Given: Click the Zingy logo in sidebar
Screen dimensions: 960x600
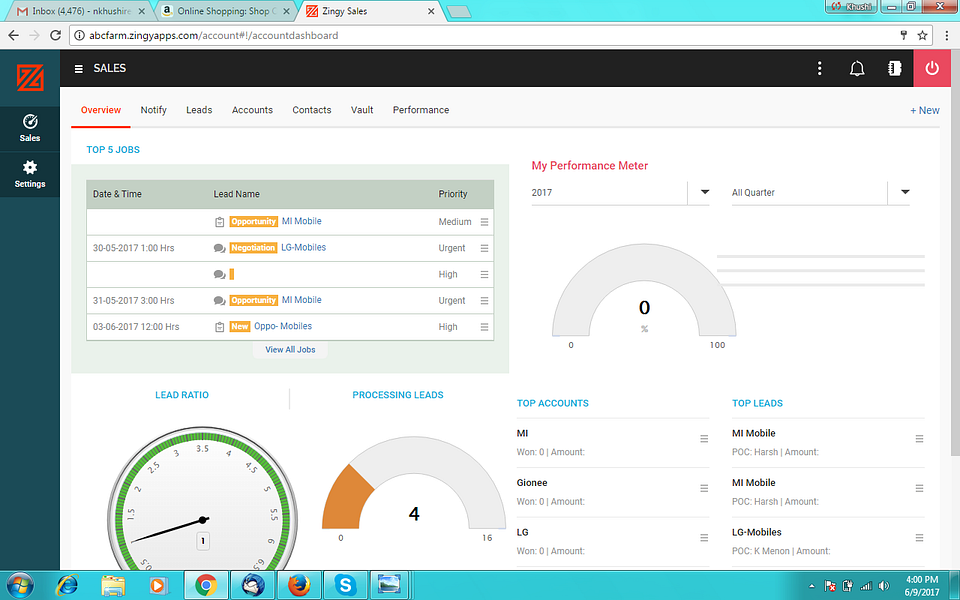Looking at the screenshot, I should click(30, 77).
